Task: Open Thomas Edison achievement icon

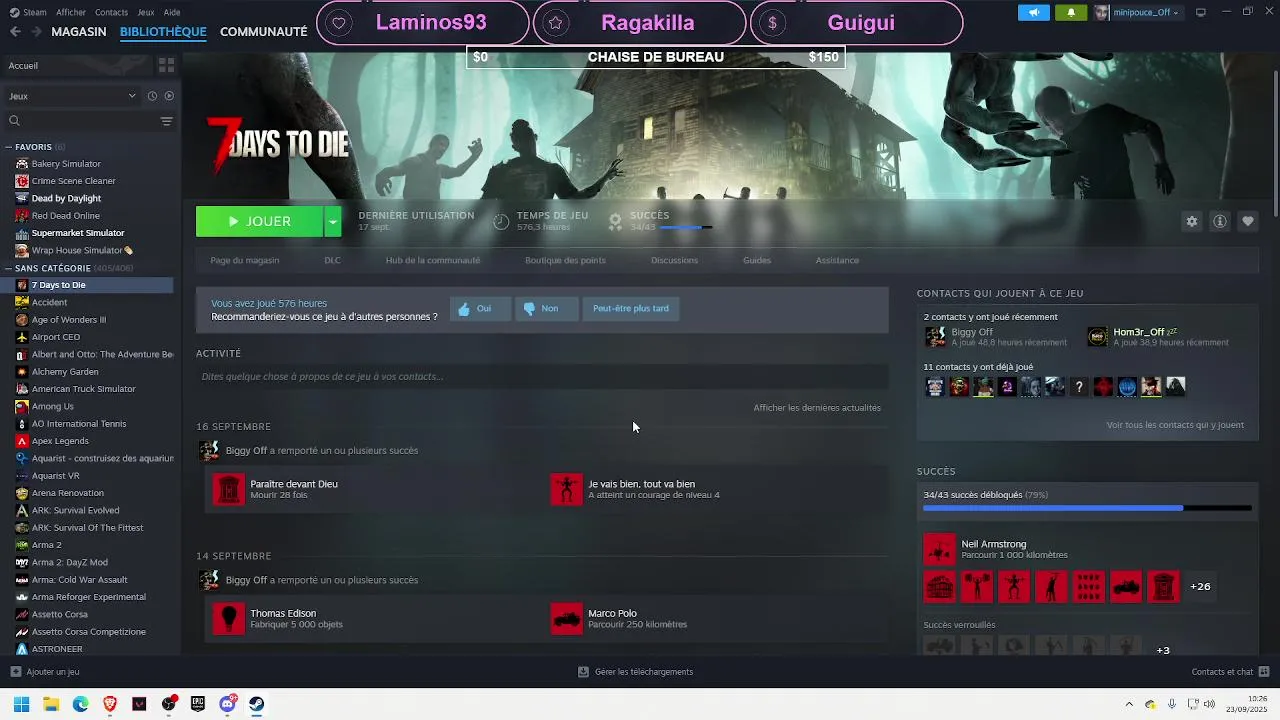Action: tap(229, 619)
